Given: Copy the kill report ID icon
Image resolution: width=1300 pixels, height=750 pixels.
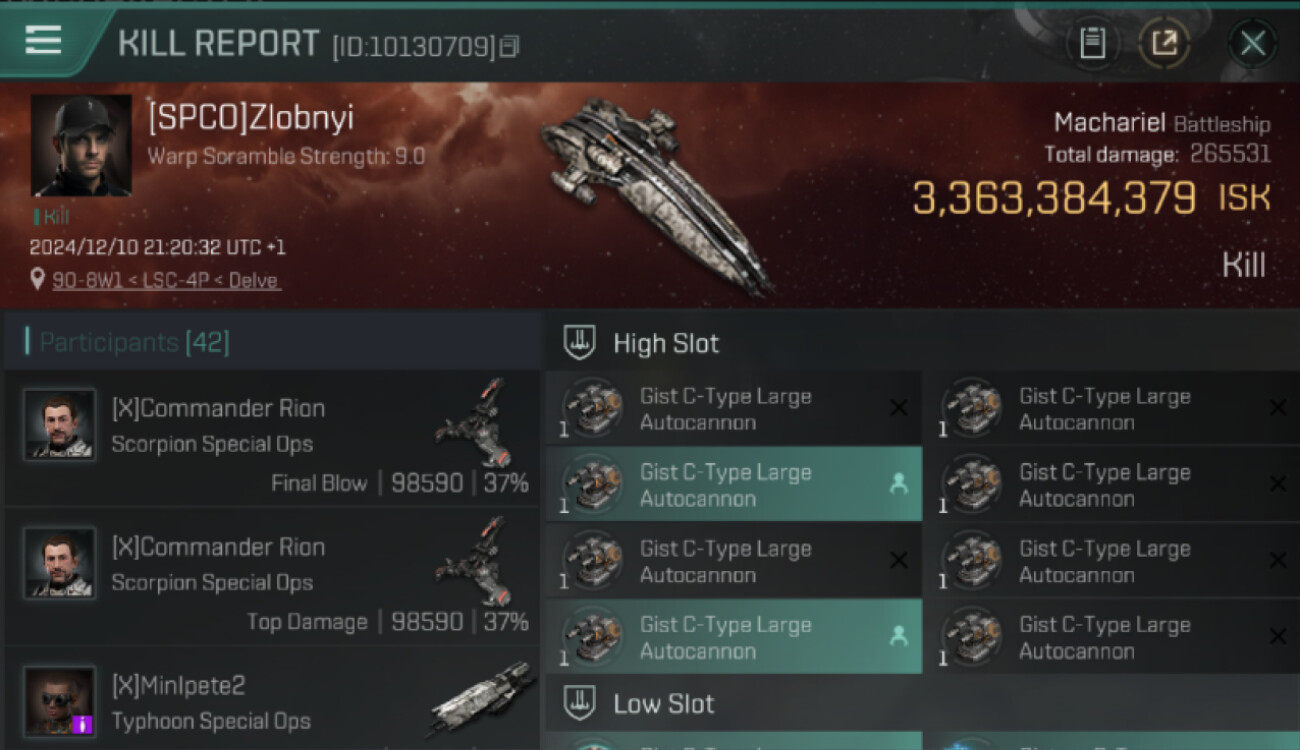Looking at the screenshot, I should (510, 46).
